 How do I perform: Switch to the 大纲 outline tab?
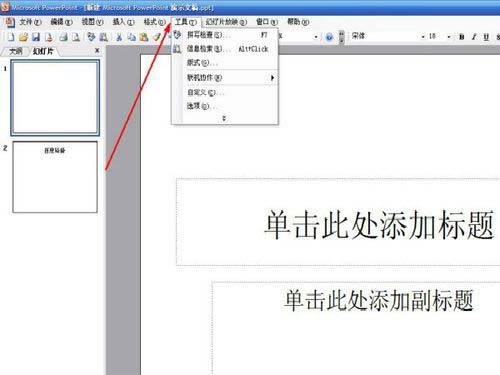(x=15, y=51)
